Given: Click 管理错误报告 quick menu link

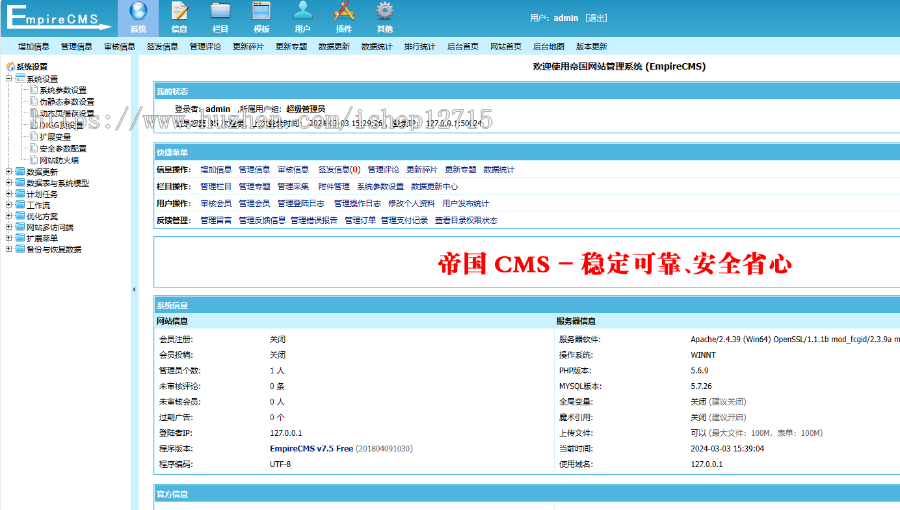Looking at the screenshot, I should pos(314,220).
